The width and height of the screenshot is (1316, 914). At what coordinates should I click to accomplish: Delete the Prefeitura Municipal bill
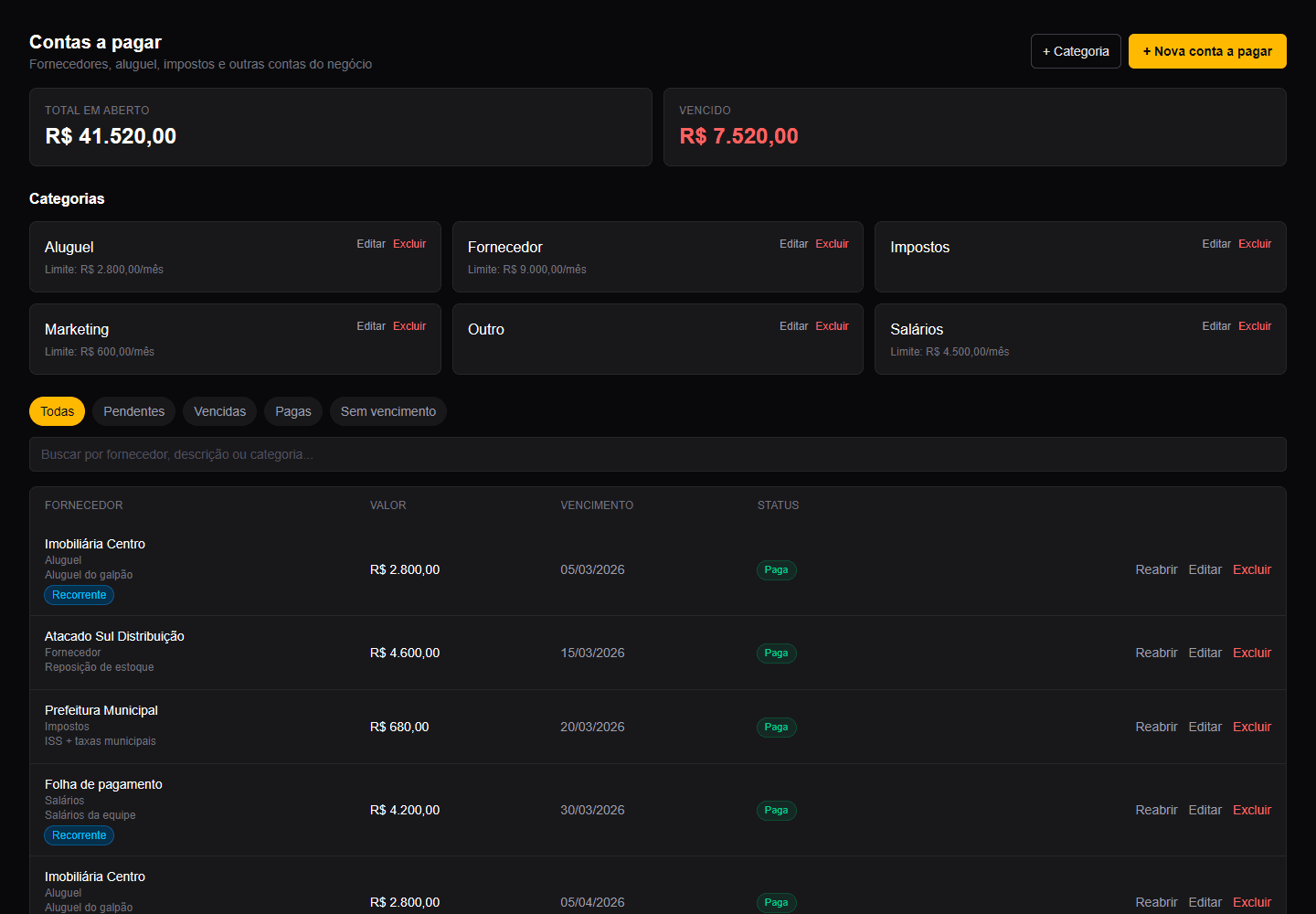1252,727
